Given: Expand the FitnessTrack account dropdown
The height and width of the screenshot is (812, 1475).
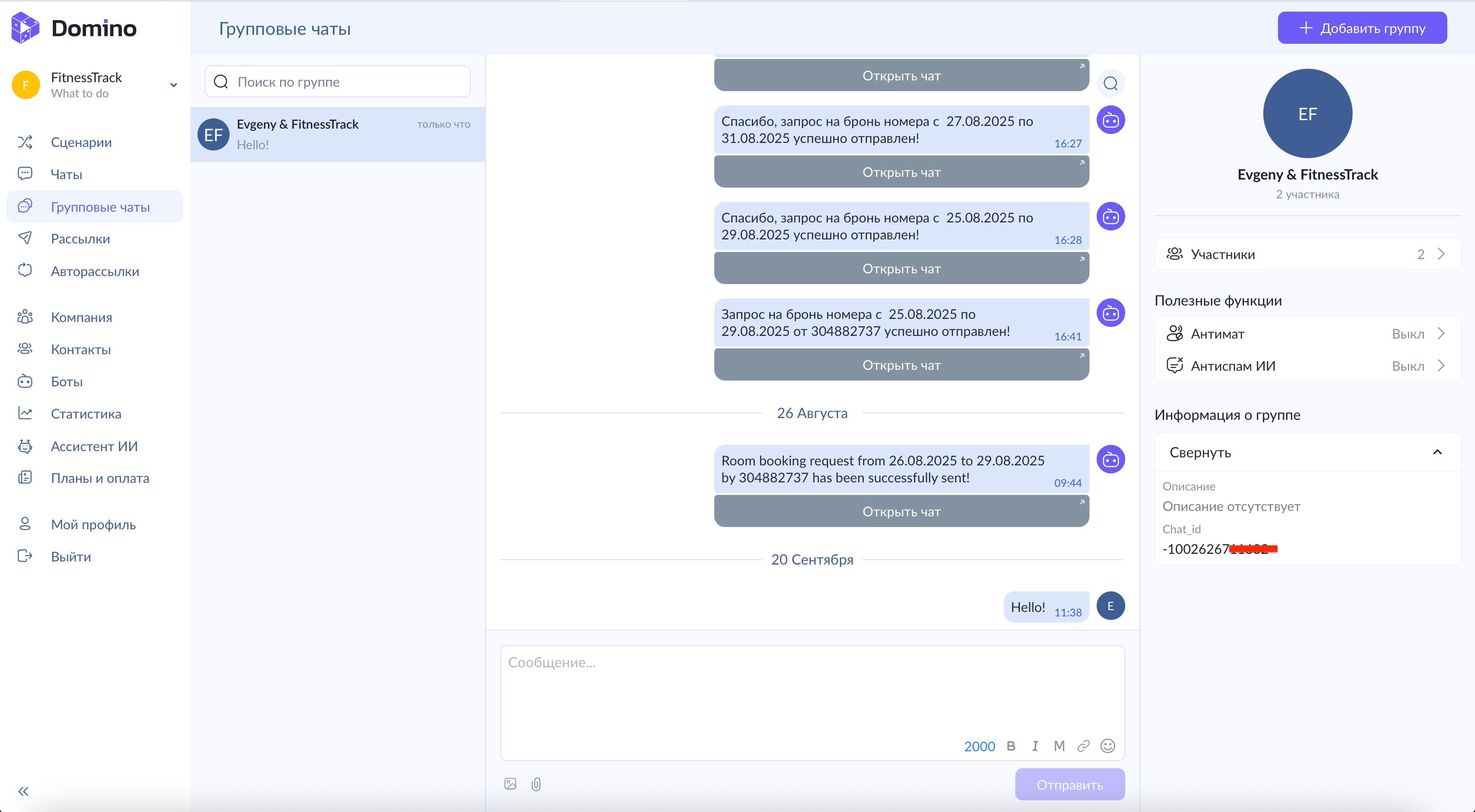Looking at the screenshot, I should coord(173,85).
